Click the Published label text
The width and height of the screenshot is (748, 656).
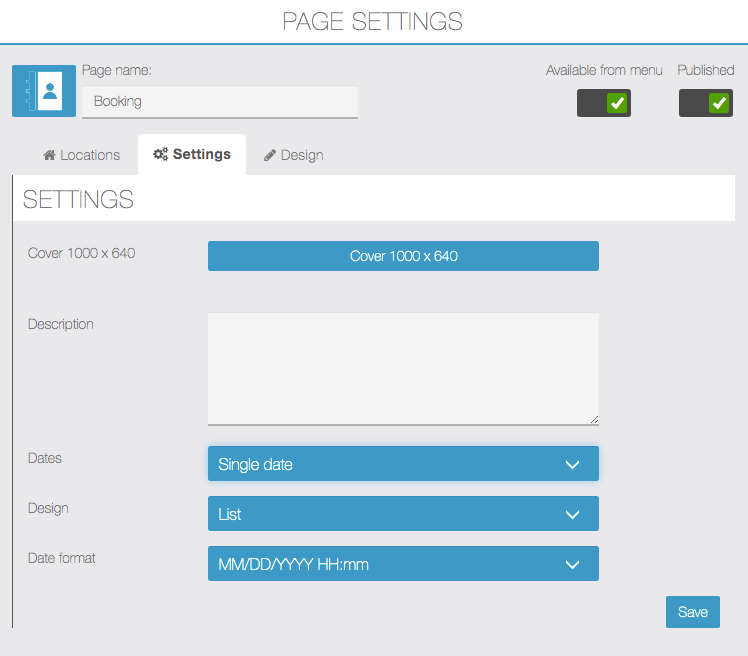point(706,70)
